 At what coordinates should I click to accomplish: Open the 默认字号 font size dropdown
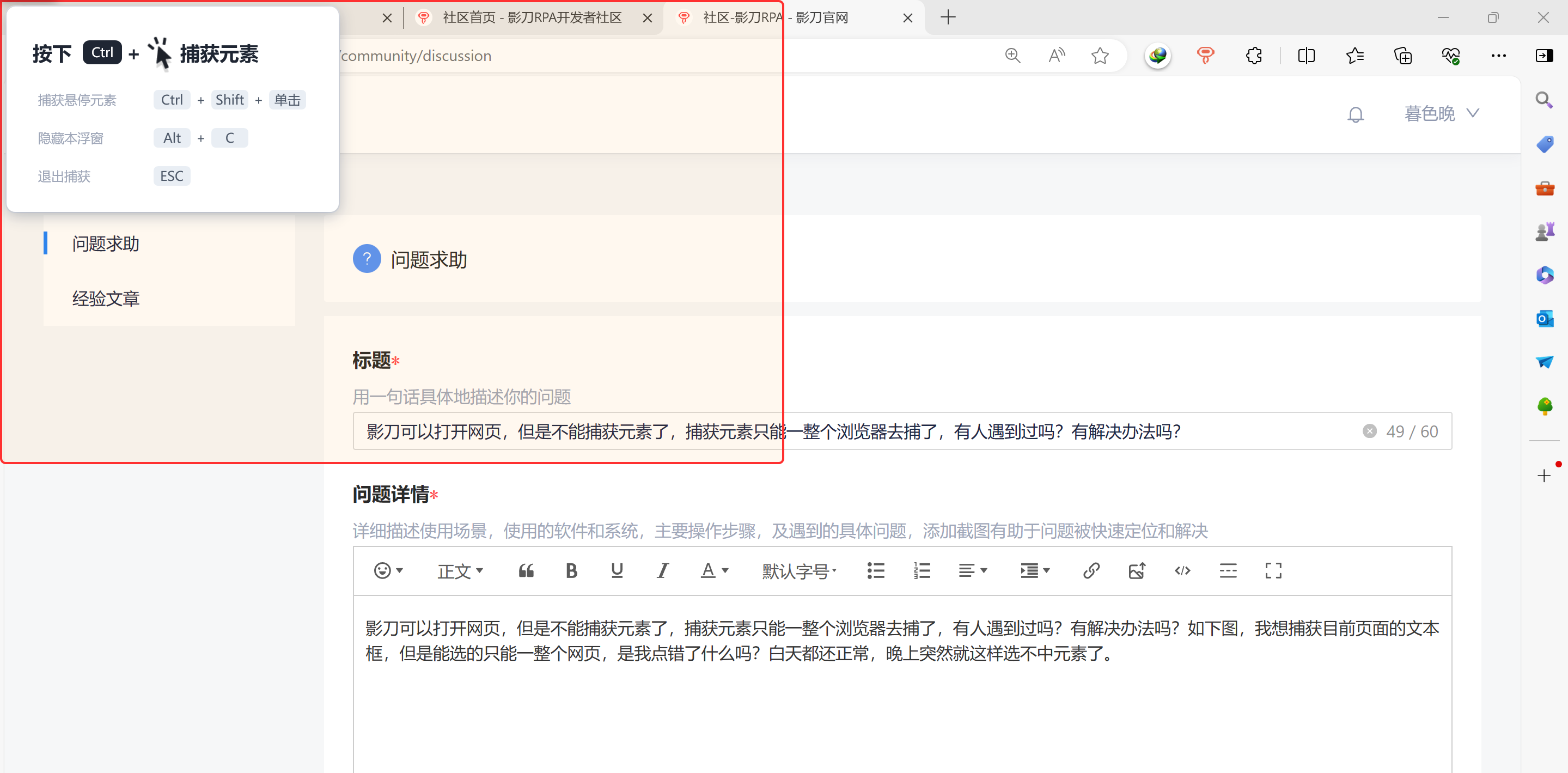[x=798, y=570]
